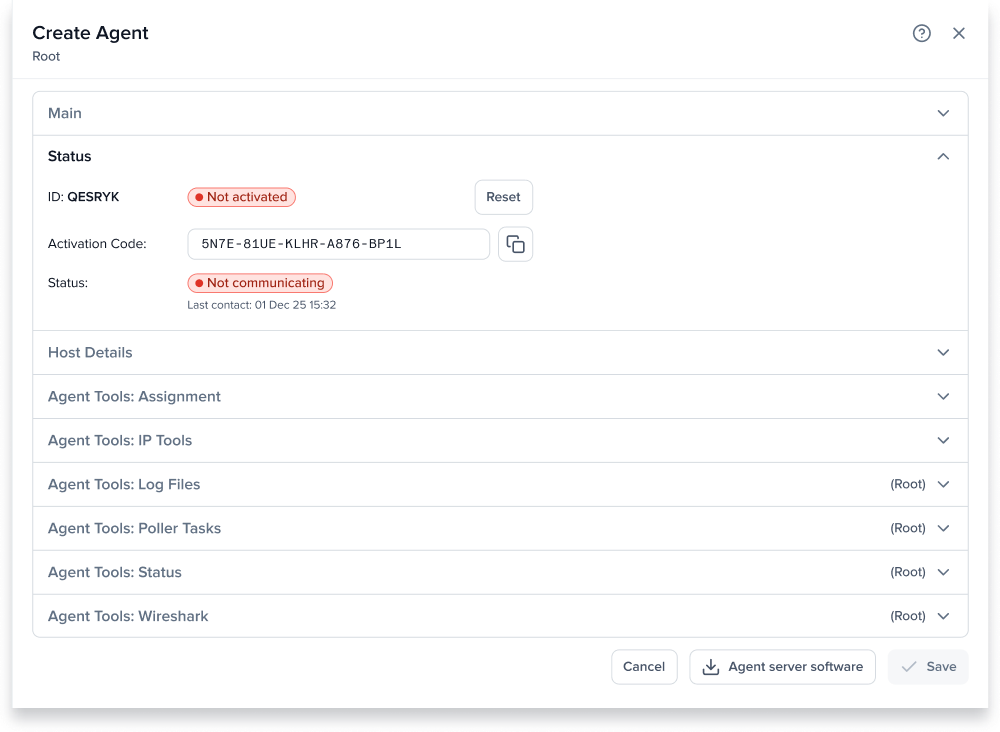Screen dimensions: 1000x732
Task: Expand Agent Tools: Status chevron
Action: coord(943,573)
